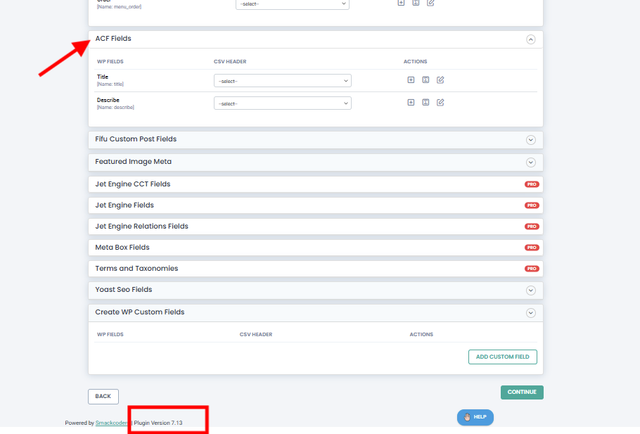Viewport: 640px width, 434px height.
Task: Toggle the Create WP Custom Fields chevron
Action: coord(530,313)
